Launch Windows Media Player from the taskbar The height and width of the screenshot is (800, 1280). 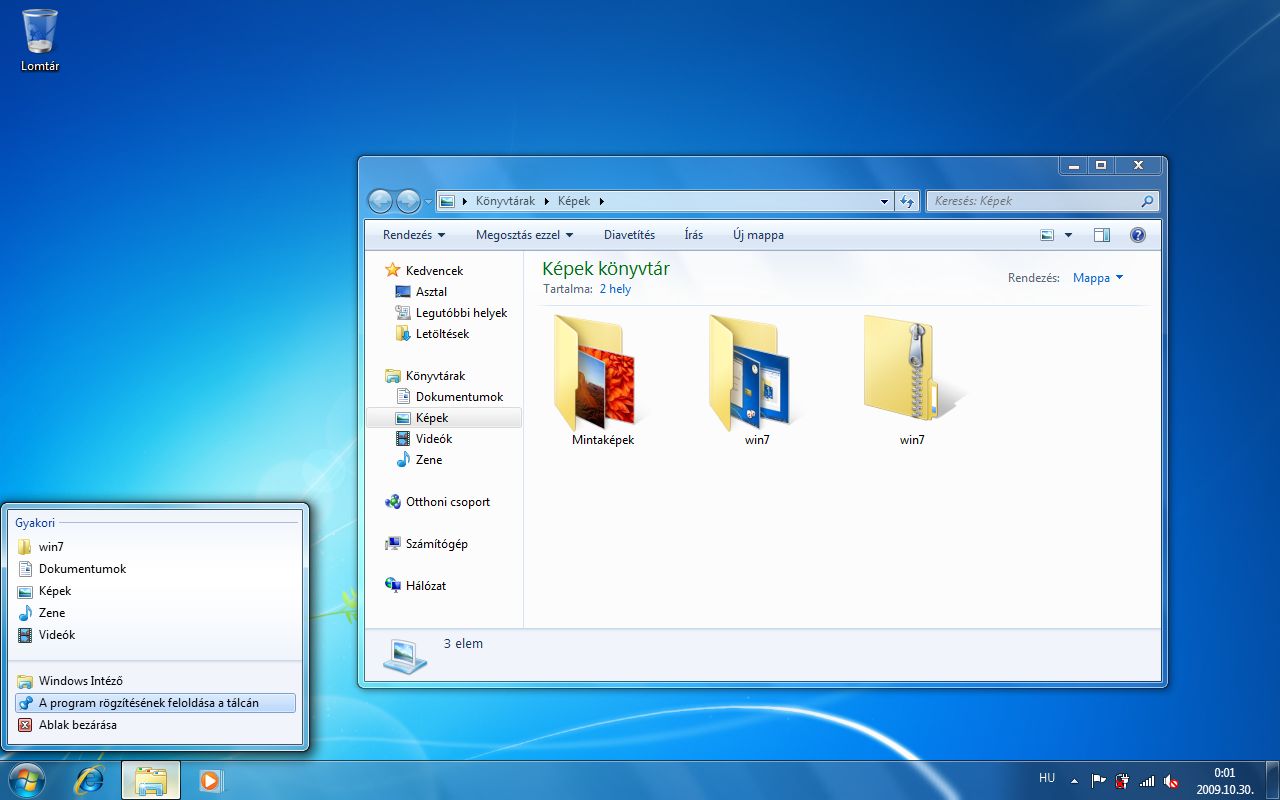[210, 779]
